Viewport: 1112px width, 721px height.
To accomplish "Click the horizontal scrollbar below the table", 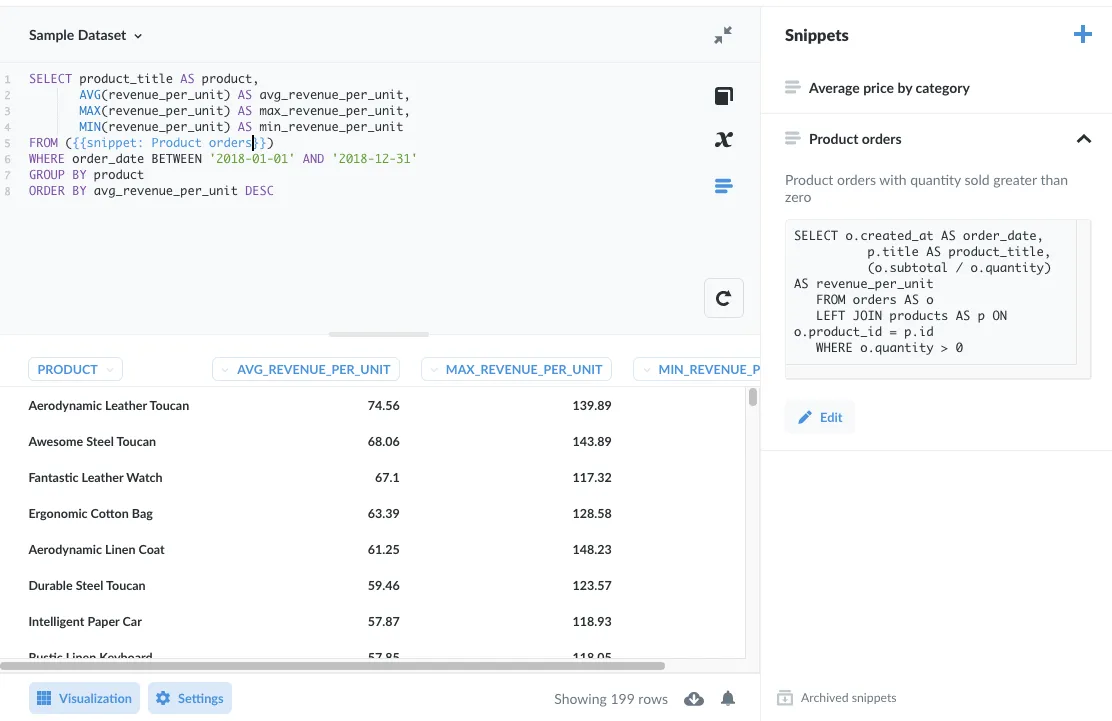I will pyautogui.click(x=330, y=665).
